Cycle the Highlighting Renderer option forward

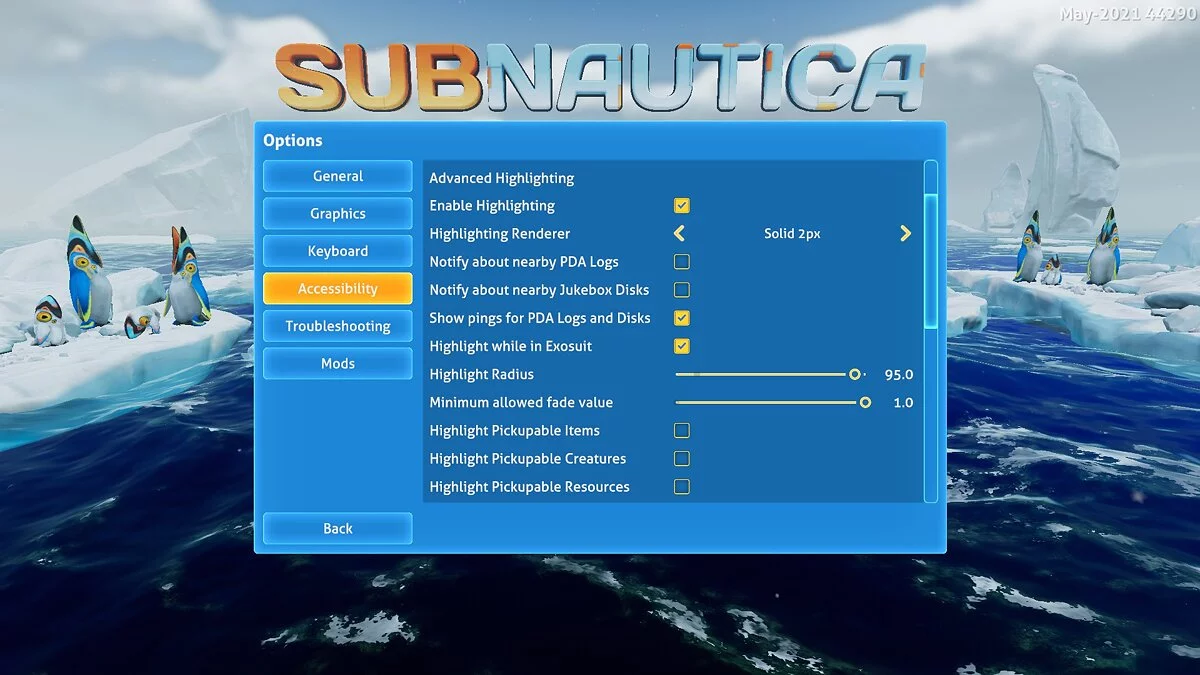click(x=905, y=233)
